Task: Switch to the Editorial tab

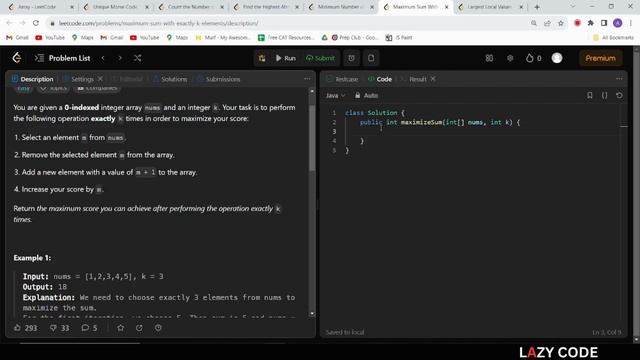Action: pos(127,79)
